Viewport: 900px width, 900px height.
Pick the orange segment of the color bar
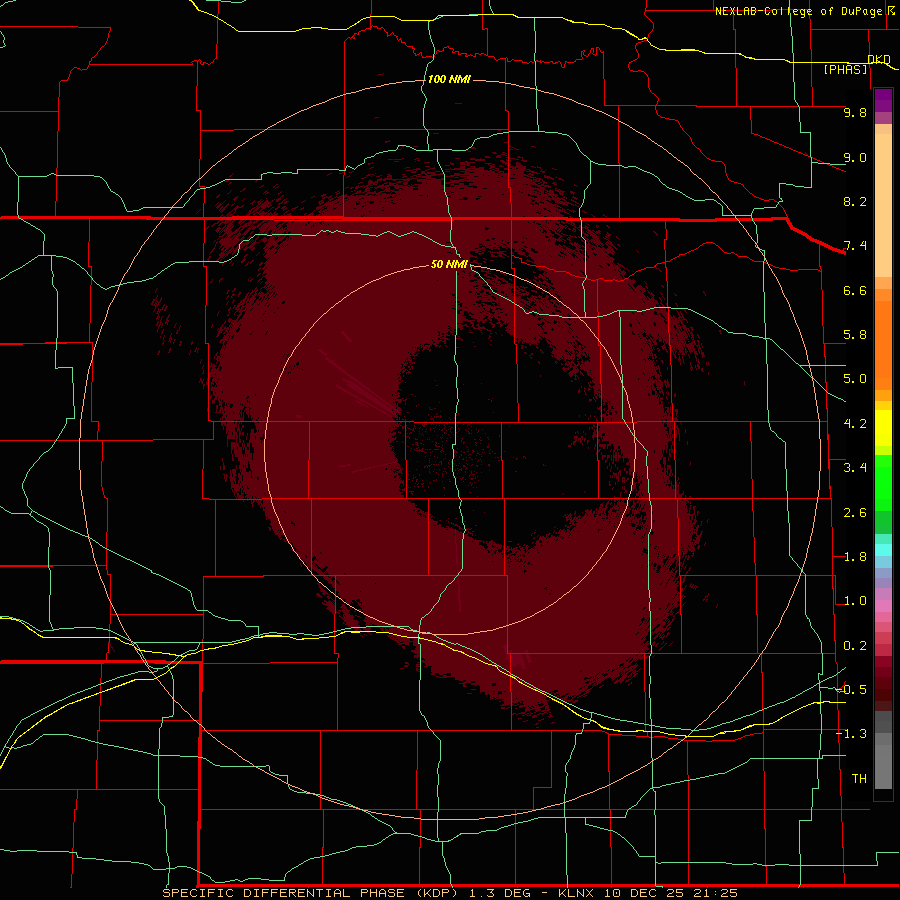(883, 344)
